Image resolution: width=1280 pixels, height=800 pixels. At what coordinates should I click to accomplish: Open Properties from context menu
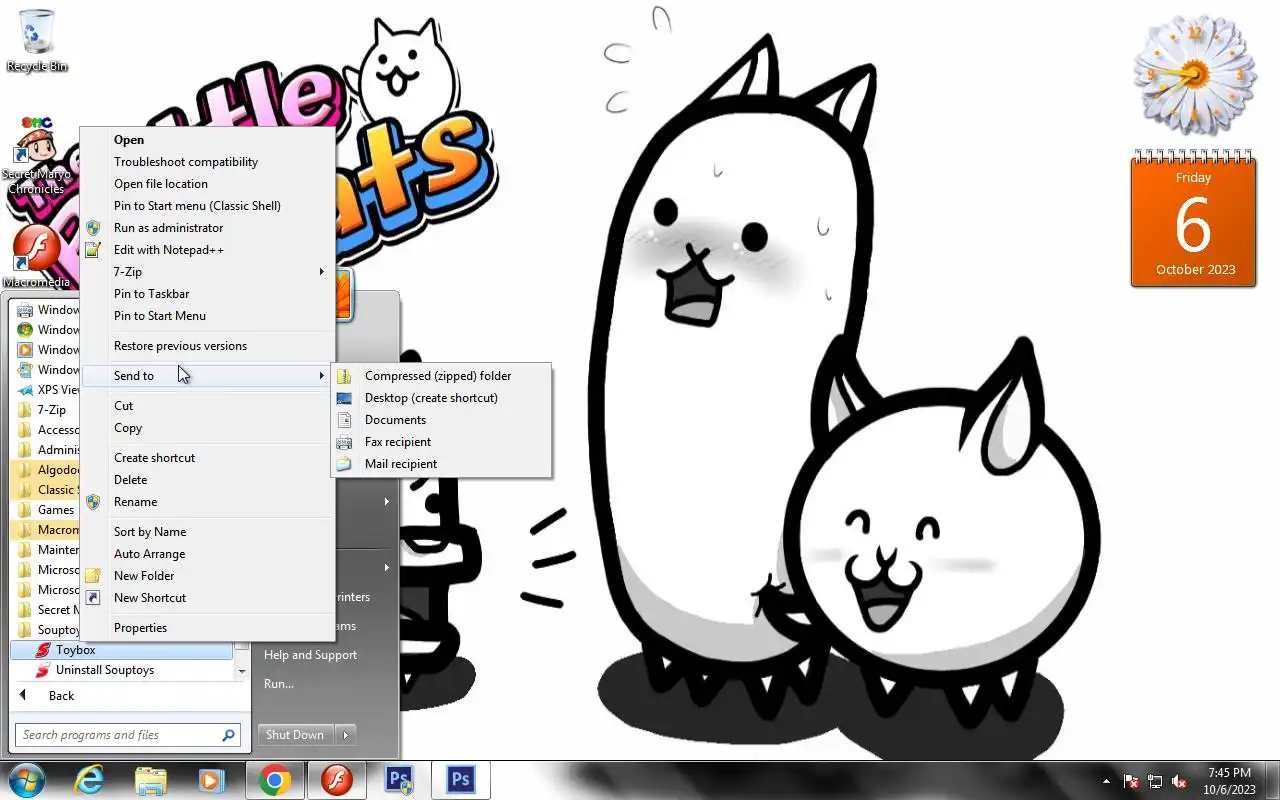pyautogui.click(x=207, y=628)
